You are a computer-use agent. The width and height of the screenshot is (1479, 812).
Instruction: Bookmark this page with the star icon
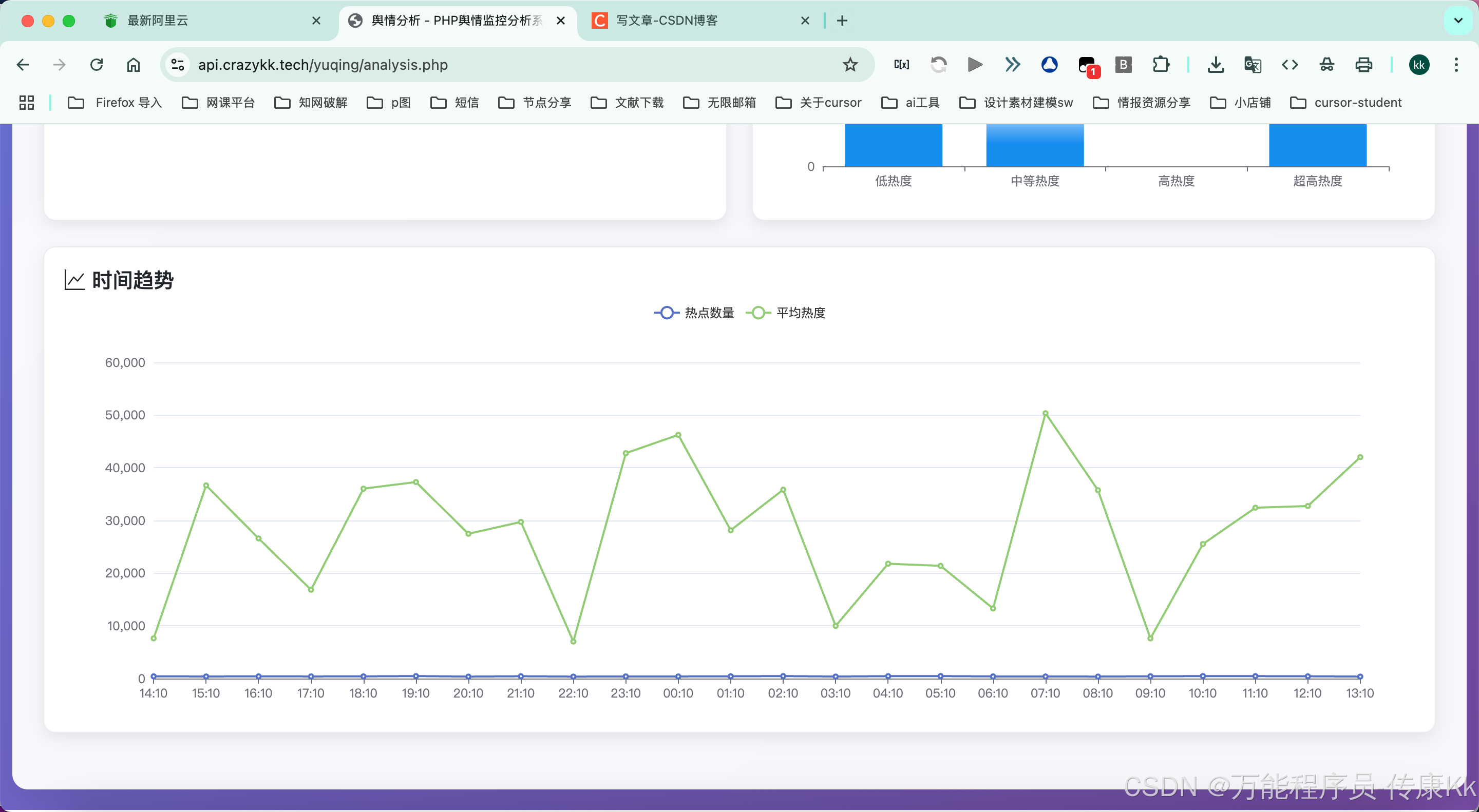coord(850,65)
